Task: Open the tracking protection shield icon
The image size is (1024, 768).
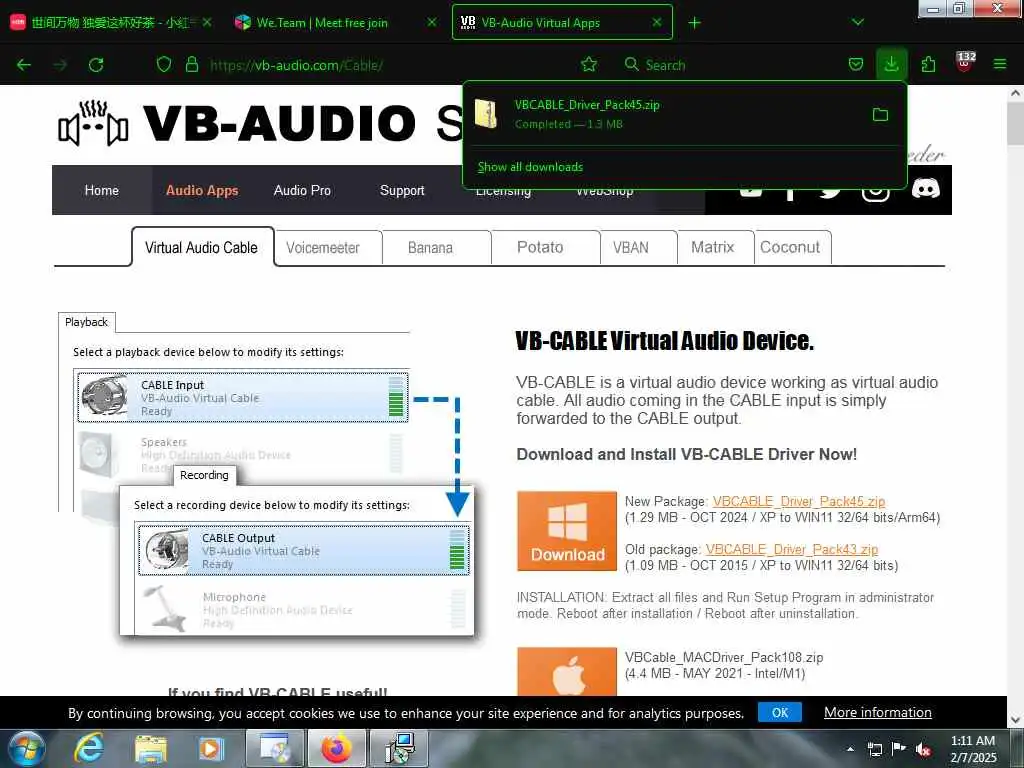Action: (x=164, y=65)
